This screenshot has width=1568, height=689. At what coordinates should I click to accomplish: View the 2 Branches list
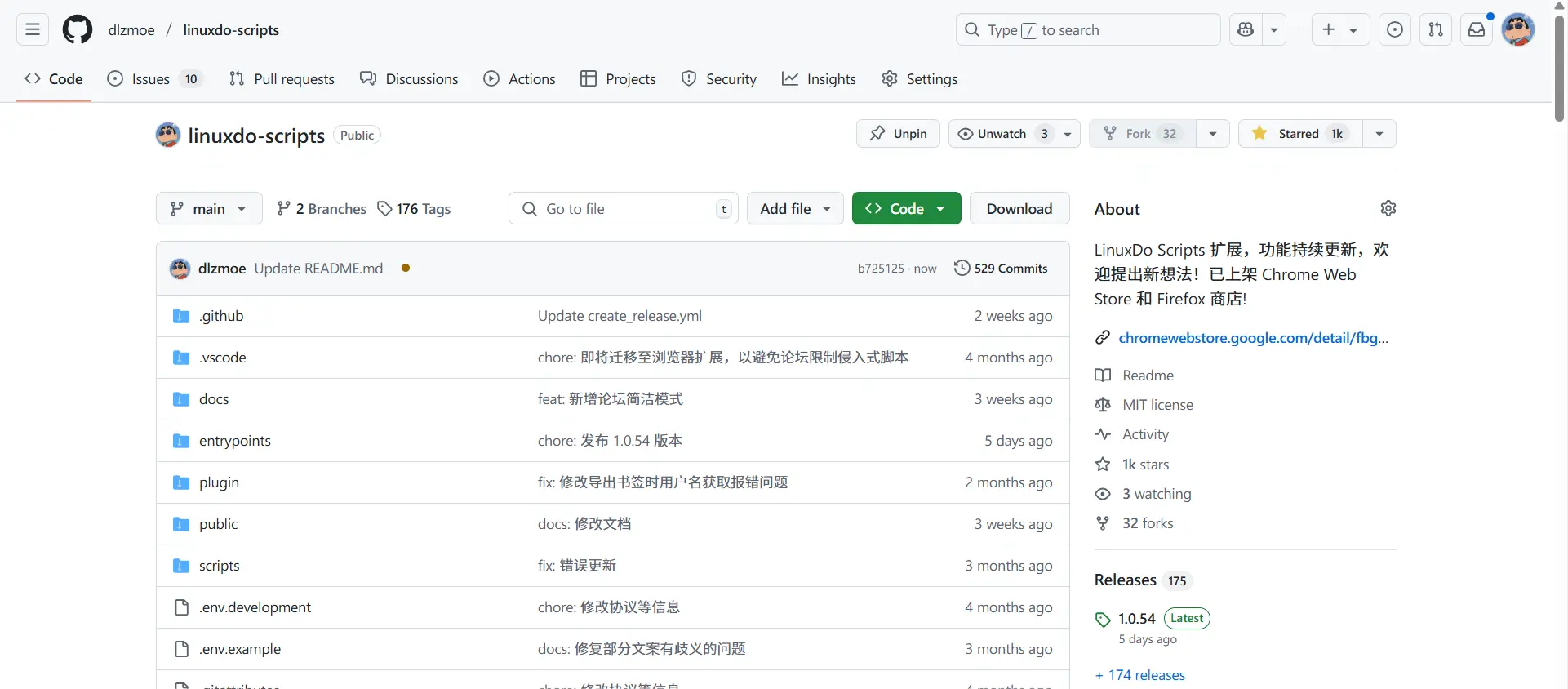(322, 209)
